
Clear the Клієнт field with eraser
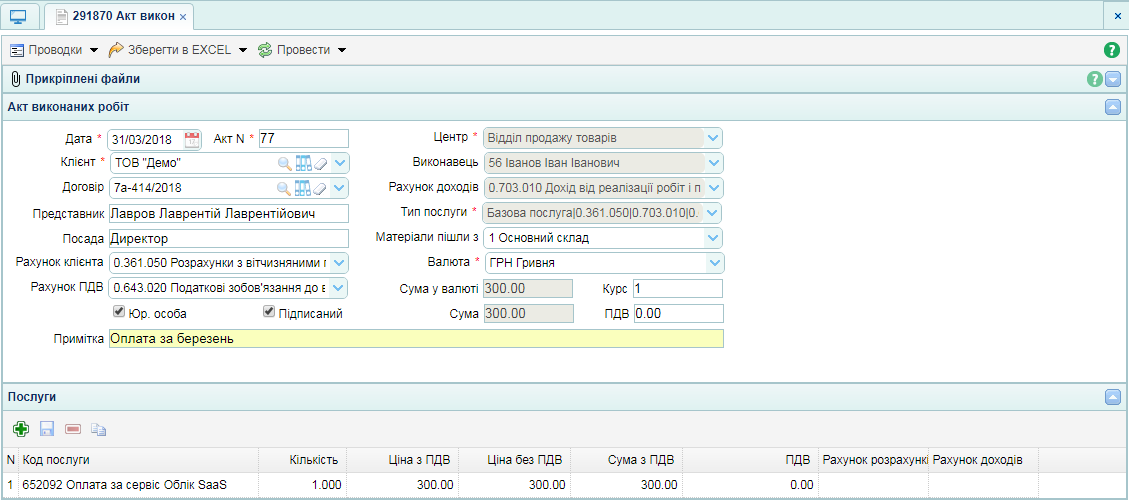click(321, 164)
